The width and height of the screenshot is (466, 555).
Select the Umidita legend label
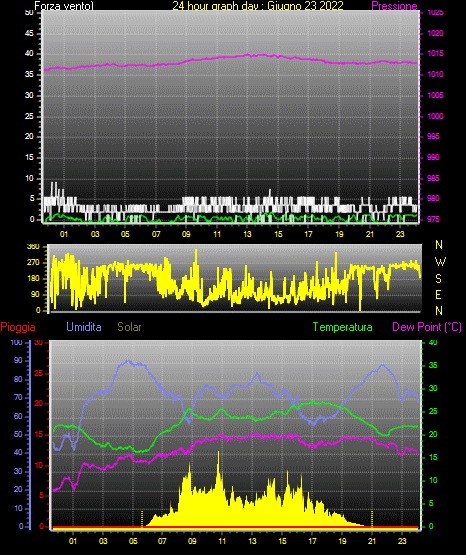(84, 327)
